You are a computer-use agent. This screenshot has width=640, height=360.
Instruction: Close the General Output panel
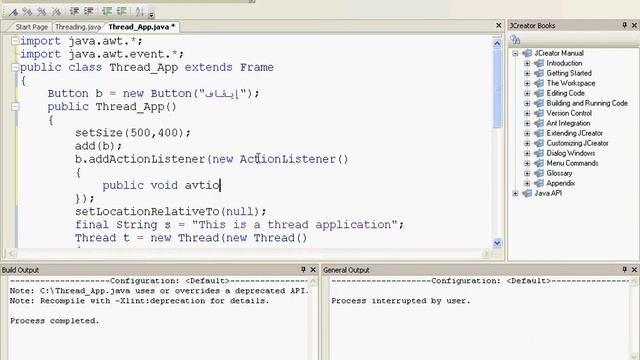(634, 269)
